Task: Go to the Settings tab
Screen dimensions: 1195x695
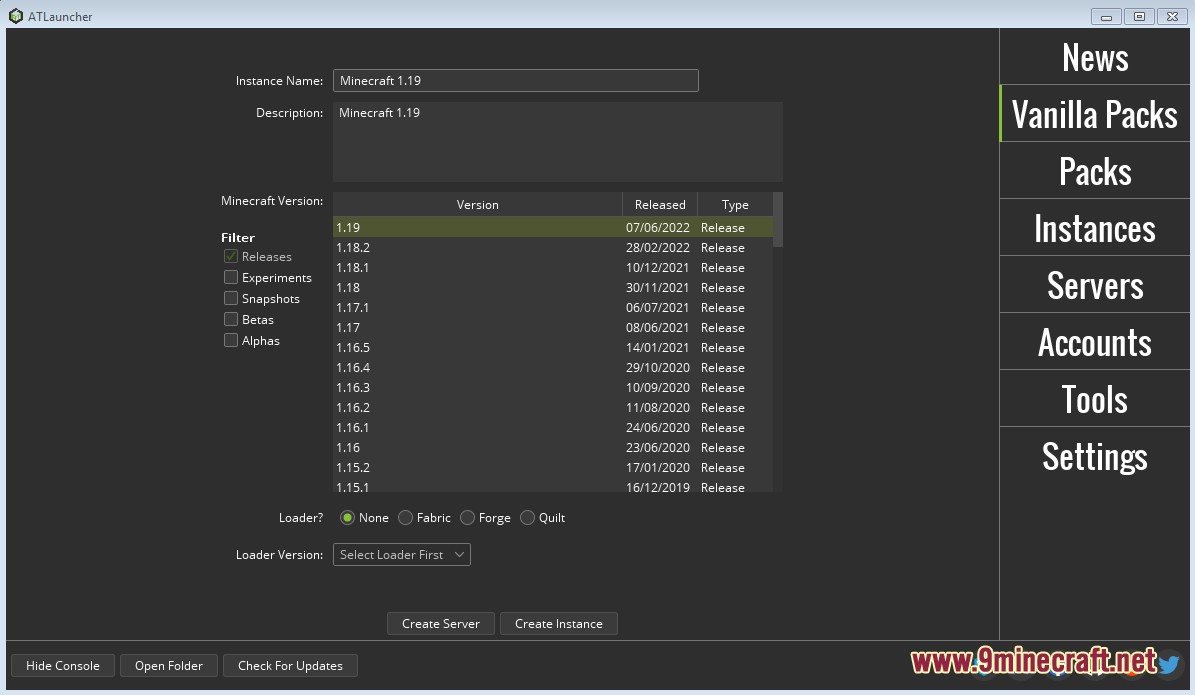Action: (1094, 456)
